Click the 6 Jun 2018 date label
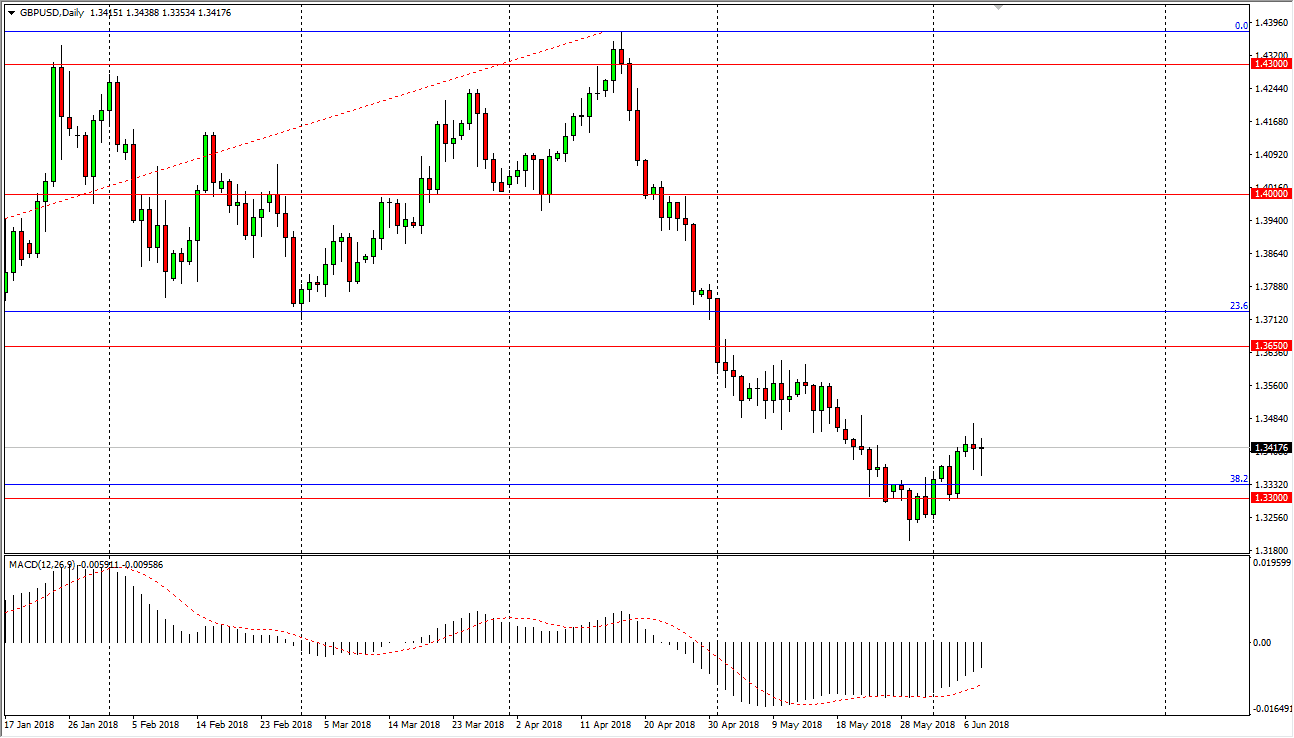This screenshot has height=738, width=1294. (x=984, y=723)
